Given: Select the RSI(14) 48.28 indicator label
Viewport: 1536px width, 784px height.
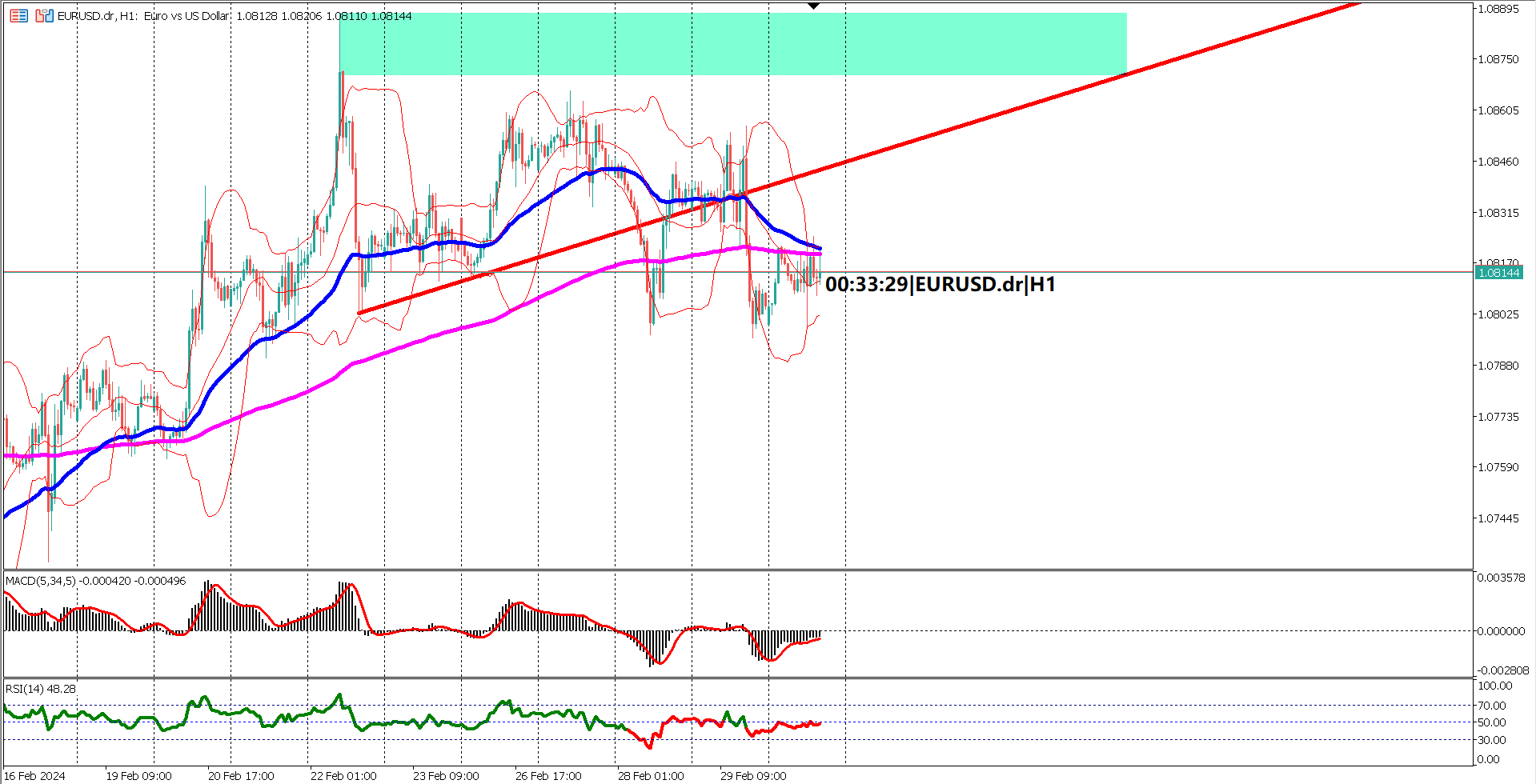Looking at the screenshot, I should point(38,688).
